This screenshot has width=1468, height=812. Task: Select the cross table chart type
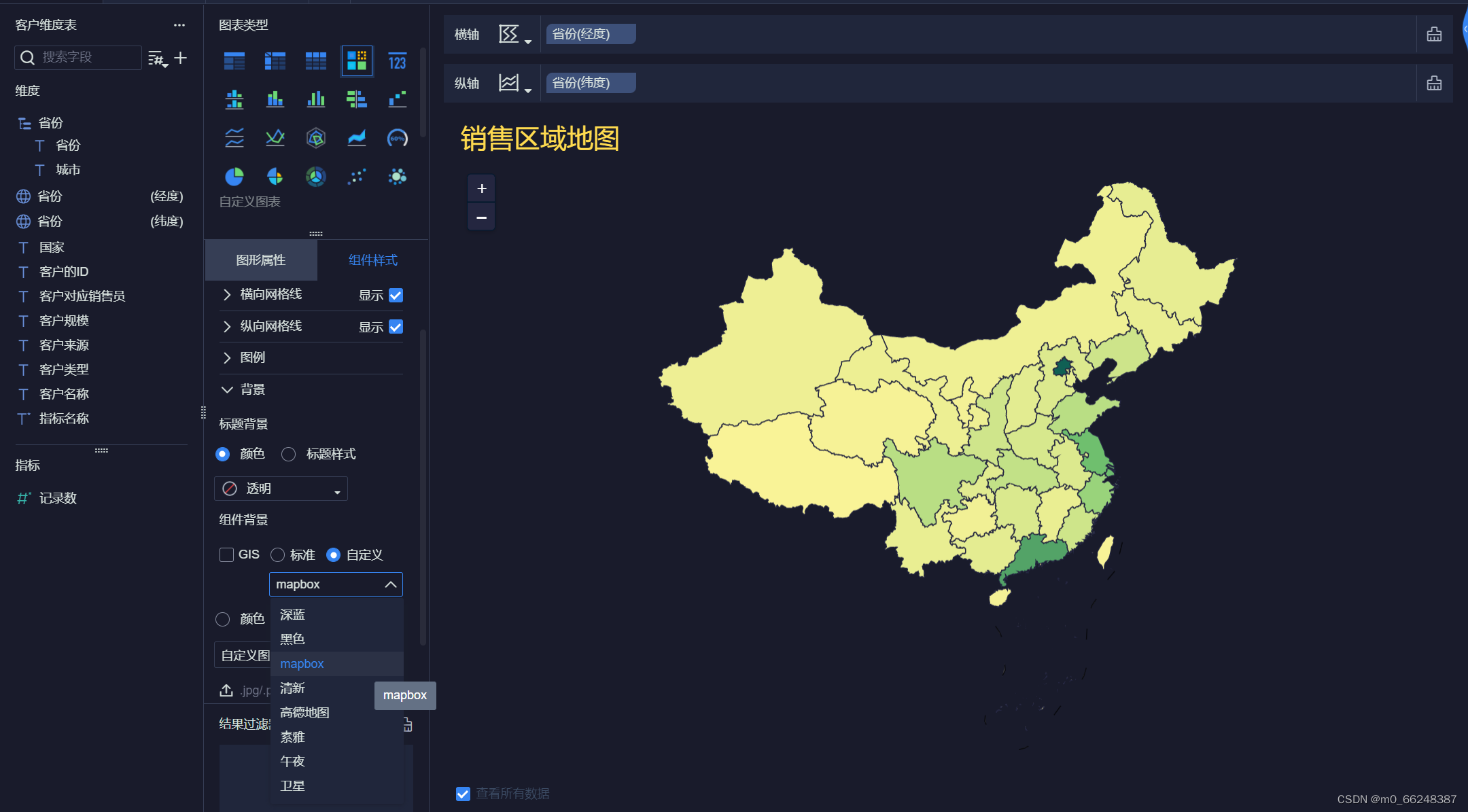coord(275,61)
